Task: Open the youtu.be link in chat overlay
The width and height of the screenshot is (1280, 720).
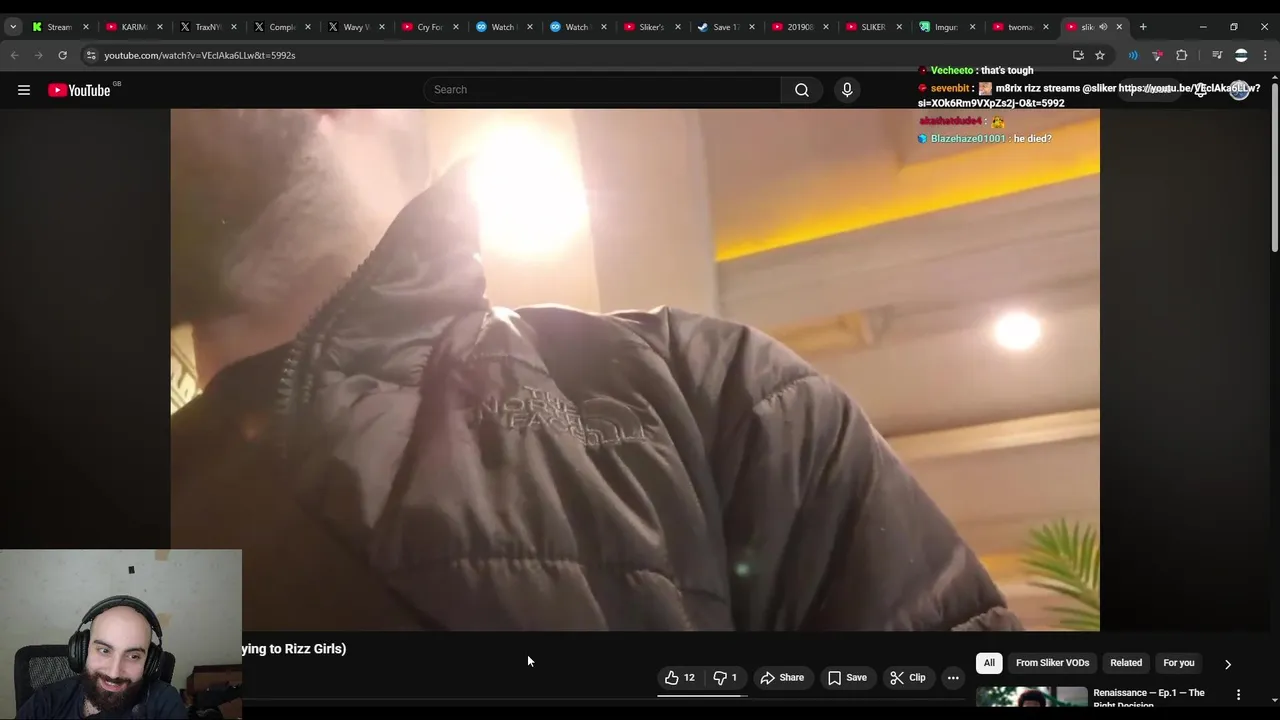Action: (1090, 95)
